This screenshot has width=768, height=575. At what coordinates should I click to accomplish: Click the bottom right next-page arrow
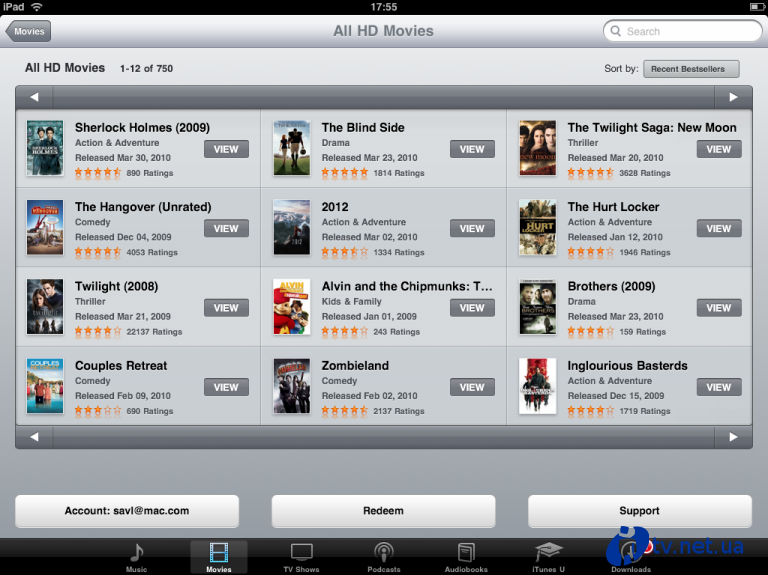(733, 437)
